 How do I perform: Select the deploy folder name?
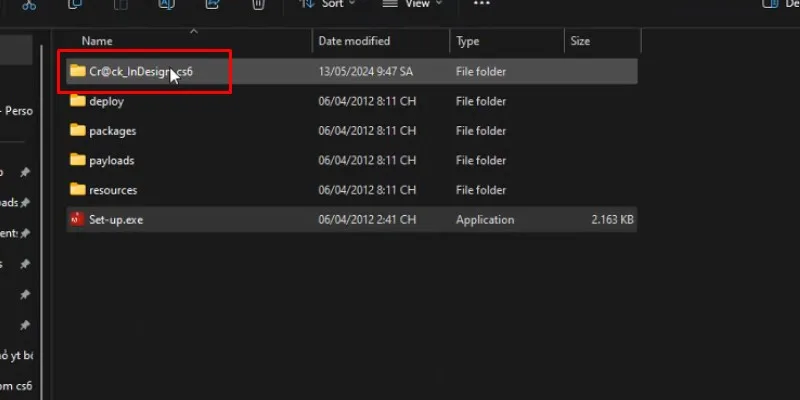click(x=106, y=101)
